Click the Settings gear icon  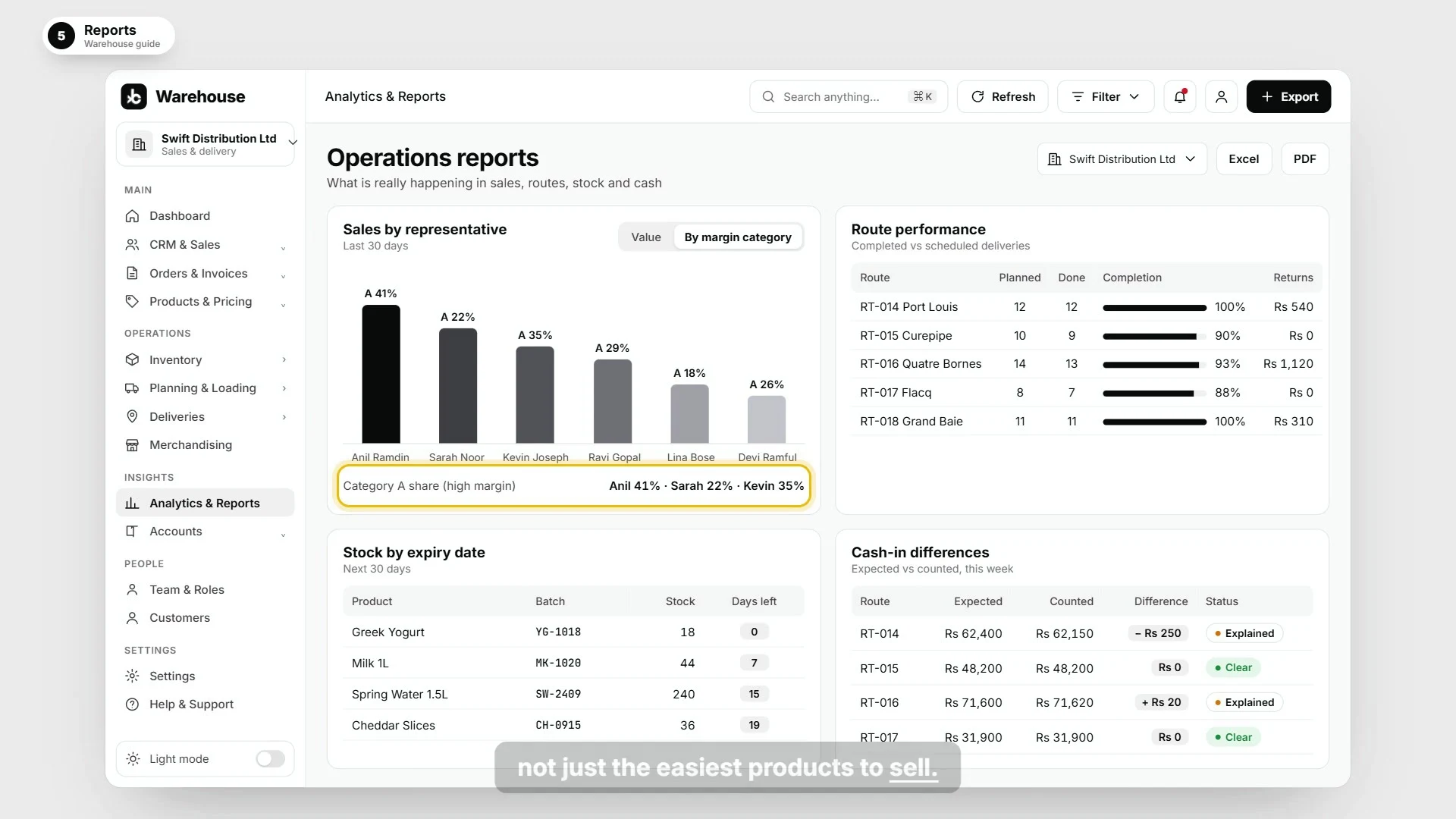coord(132,676)
